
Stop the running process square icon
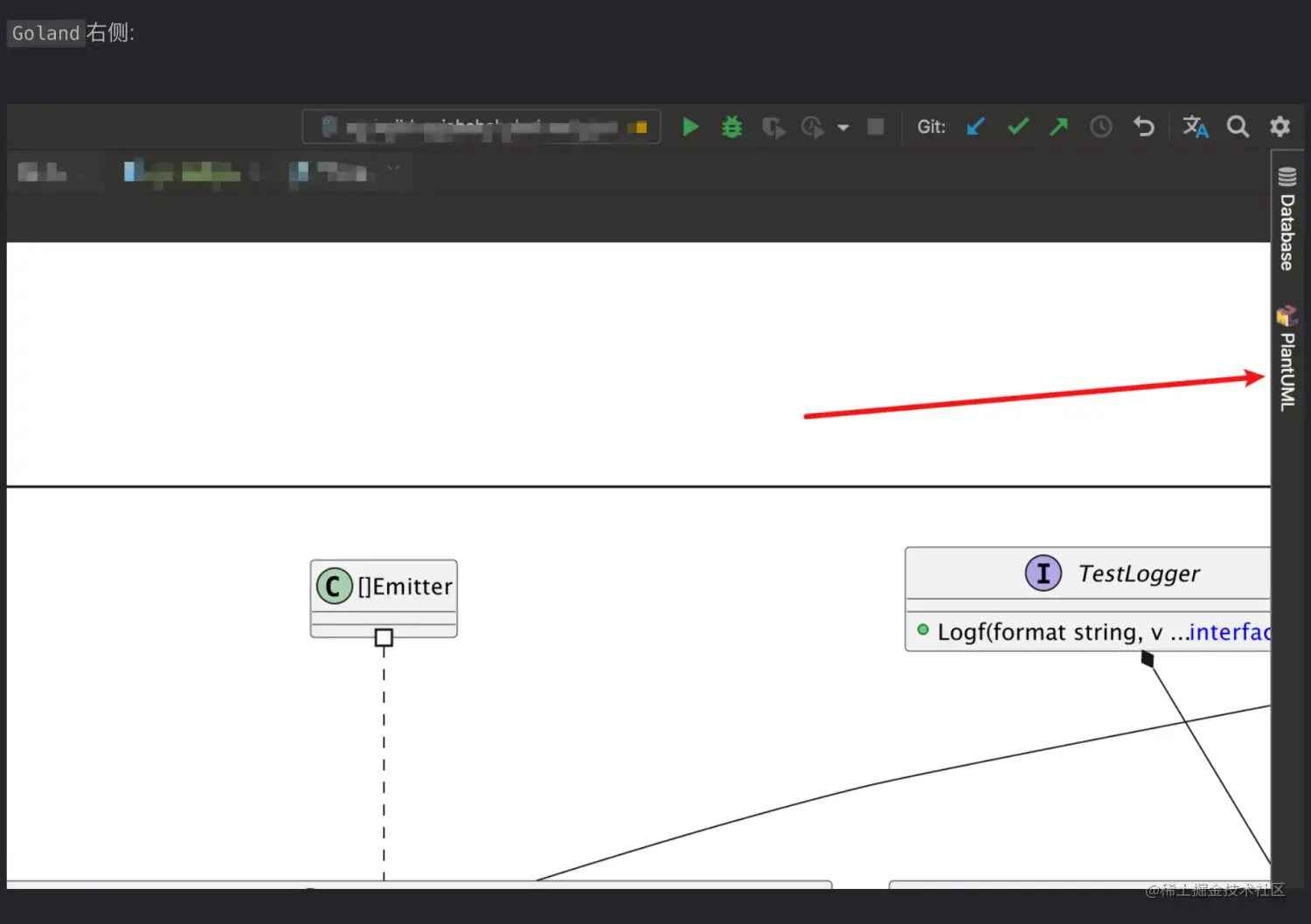pos(875,127)
